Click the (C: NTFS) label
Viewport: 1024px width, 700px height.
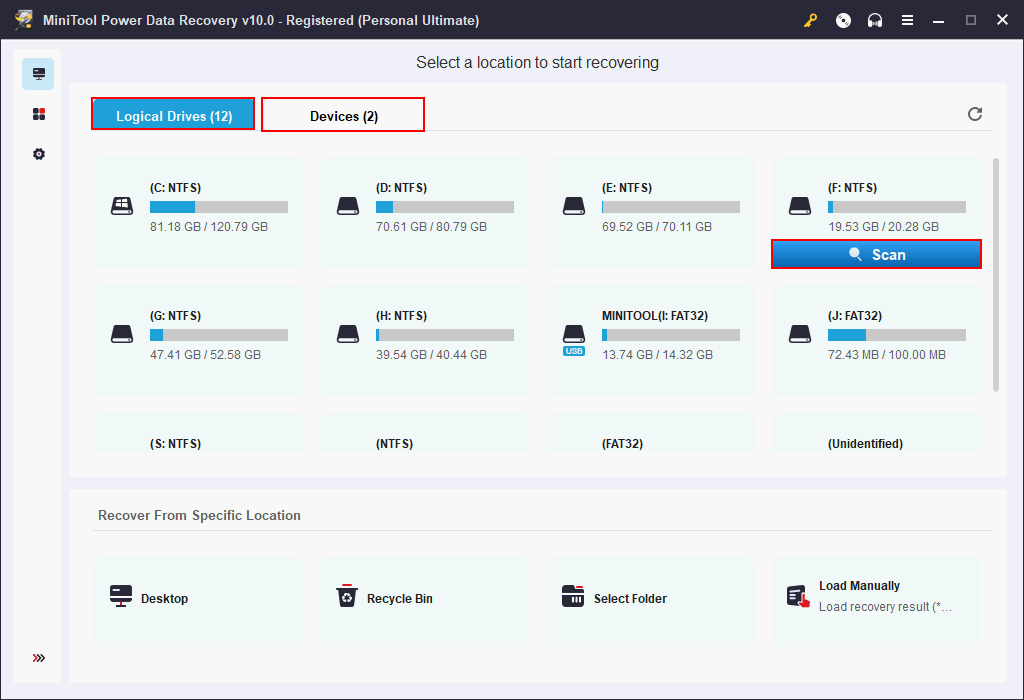tap(175, 187)
